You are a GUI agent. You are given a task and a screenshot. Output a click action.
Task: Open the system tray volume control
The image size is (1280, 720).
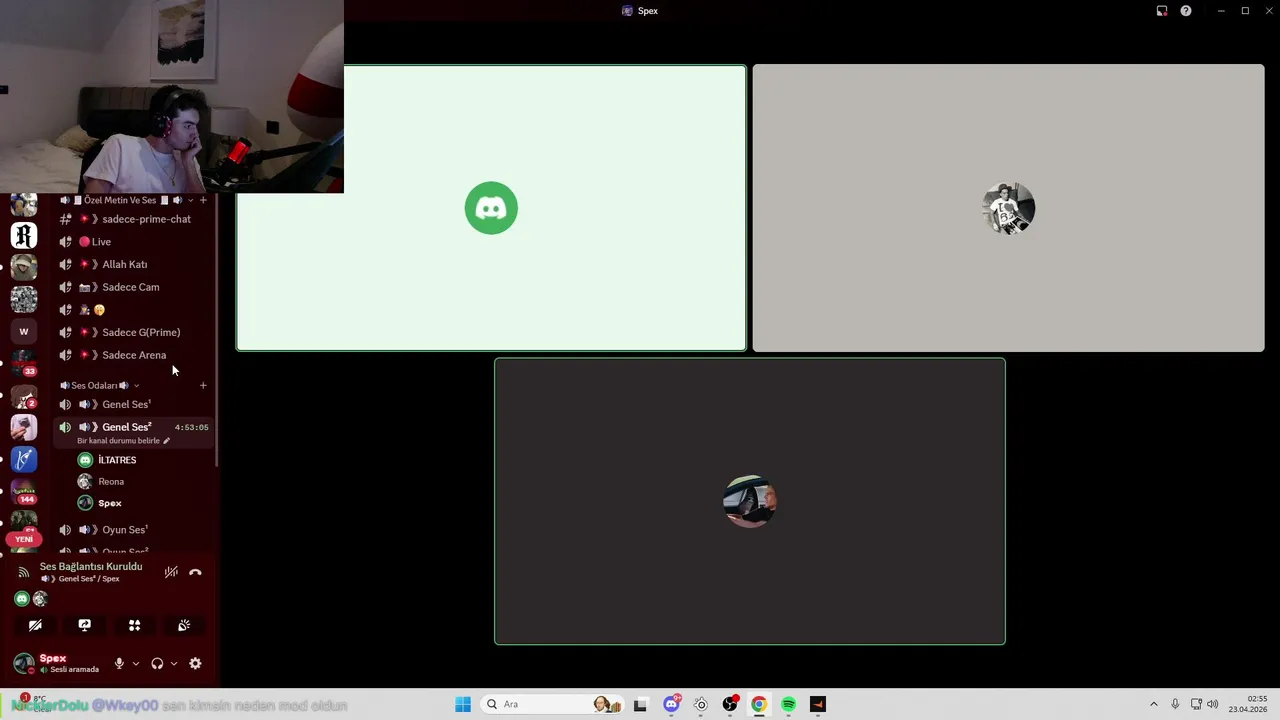click(1212, 704)
